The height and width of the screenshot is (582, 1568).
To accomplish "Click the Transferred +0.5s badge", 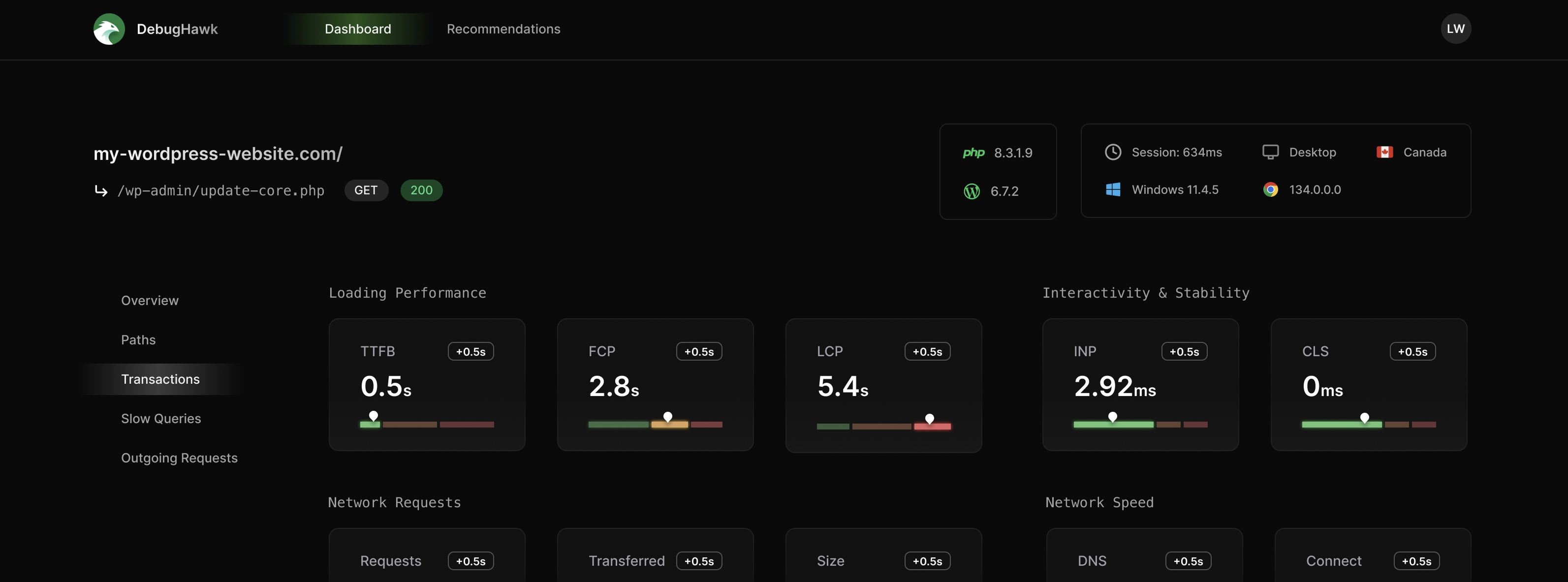I will [699, 561].
